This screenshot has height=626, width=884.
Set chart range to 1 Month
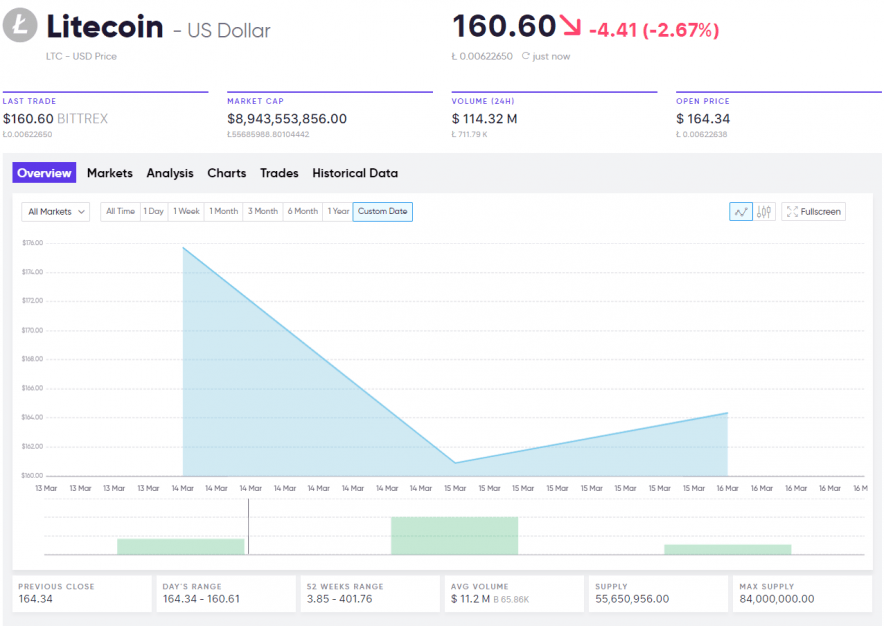pyautogui.click(x=223, y=212)
